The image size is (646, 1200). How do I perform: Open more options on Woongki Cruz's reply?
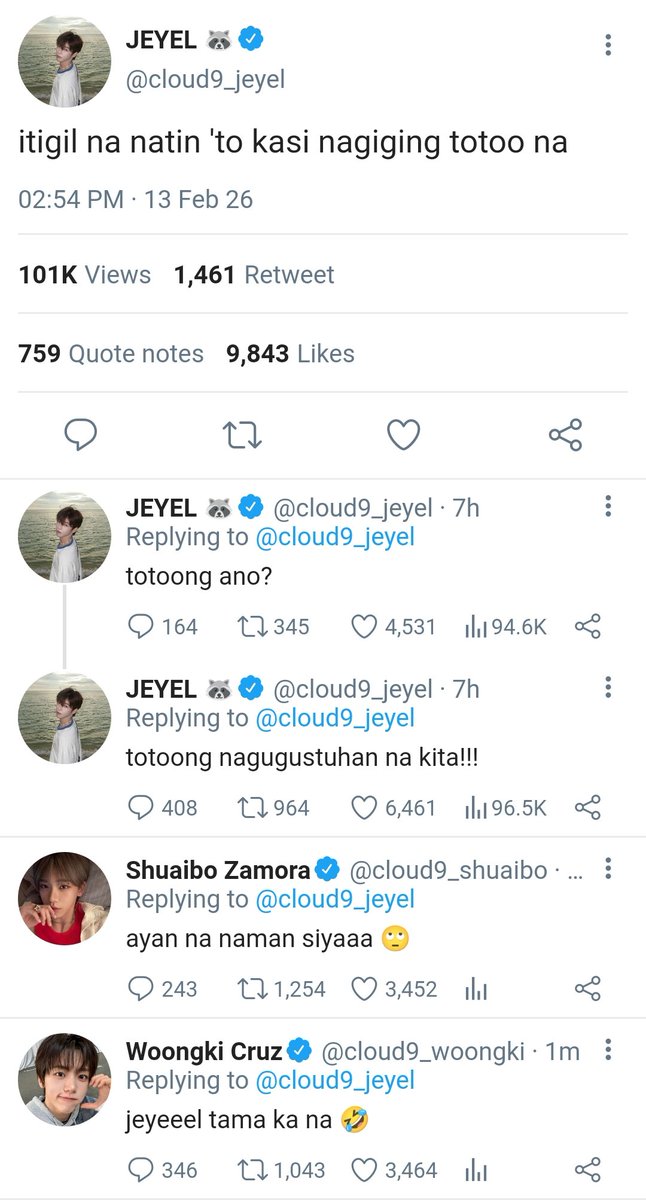(608, 1049)
